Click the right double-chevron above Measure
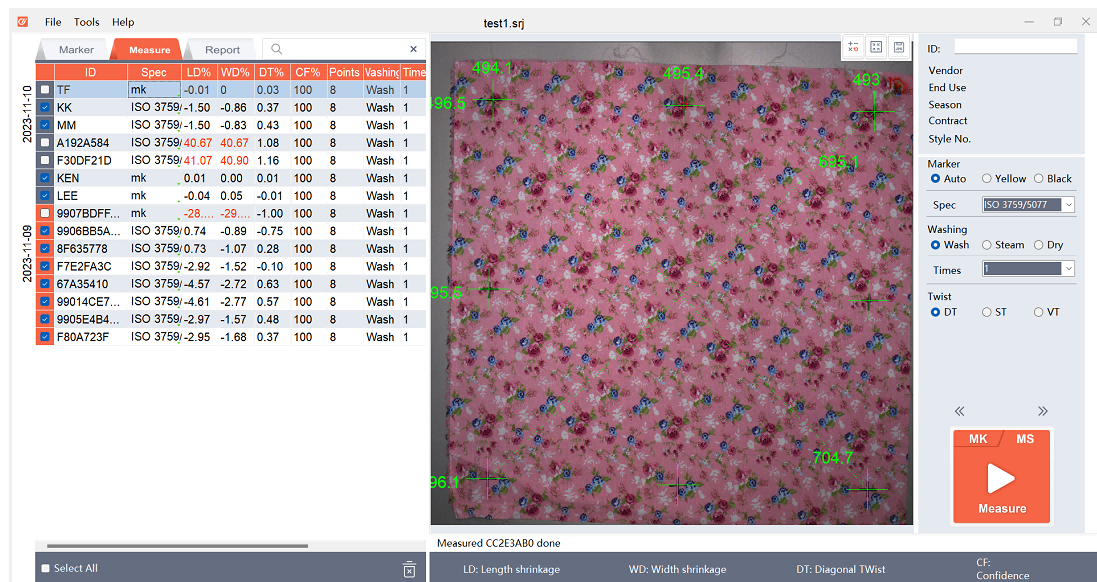This screenshot has height=582, width=1097. point(1043,411)
